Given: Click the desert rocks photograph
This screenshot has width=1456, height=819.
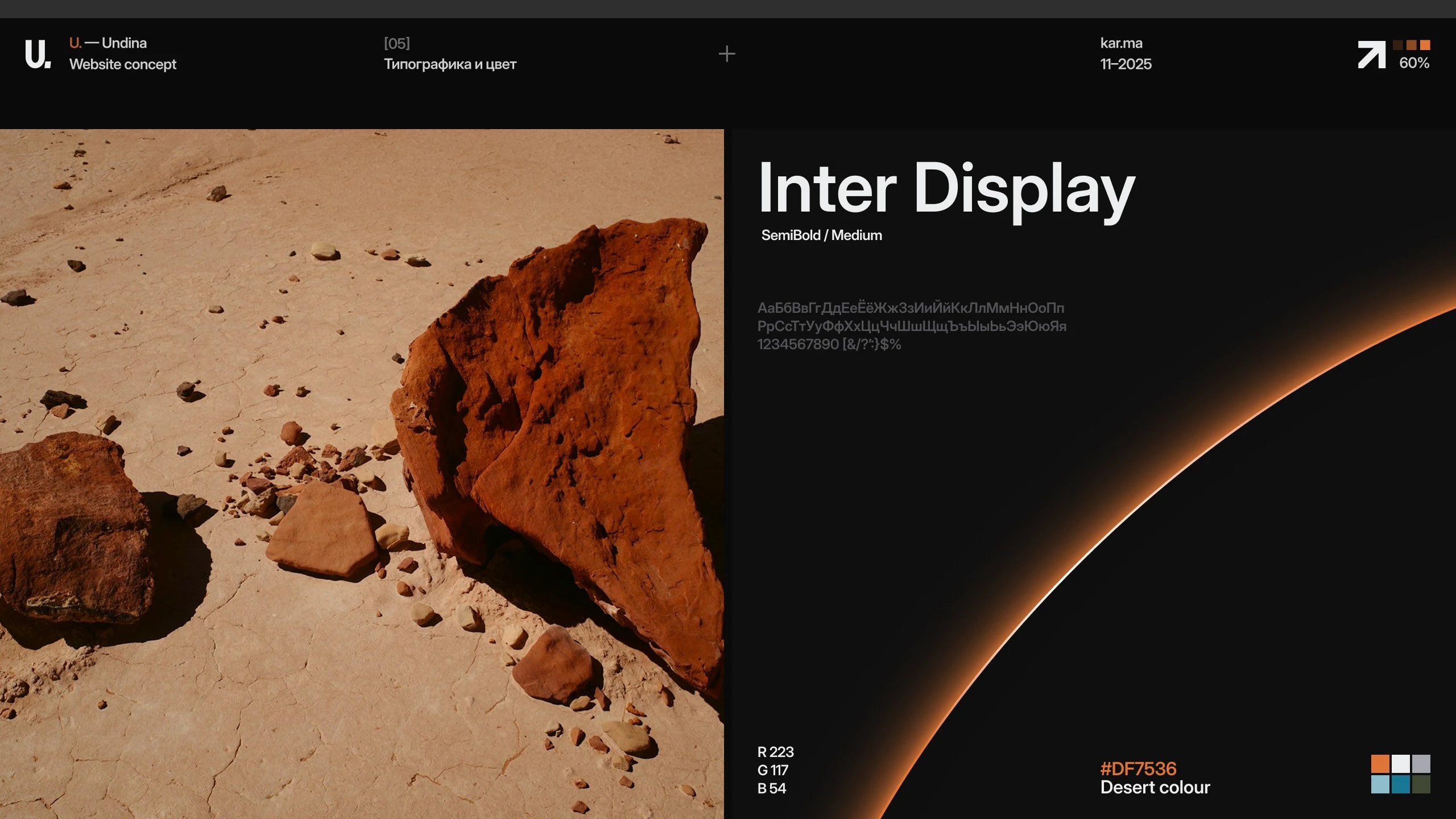Looking at the screenshot, I should click(362, 473).
